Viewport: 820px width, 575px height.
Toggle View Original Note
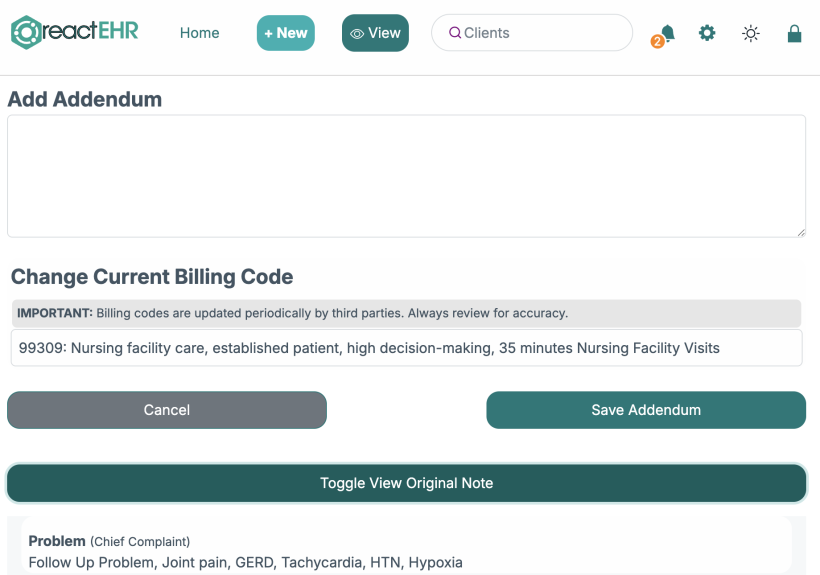tap(406, 483)
